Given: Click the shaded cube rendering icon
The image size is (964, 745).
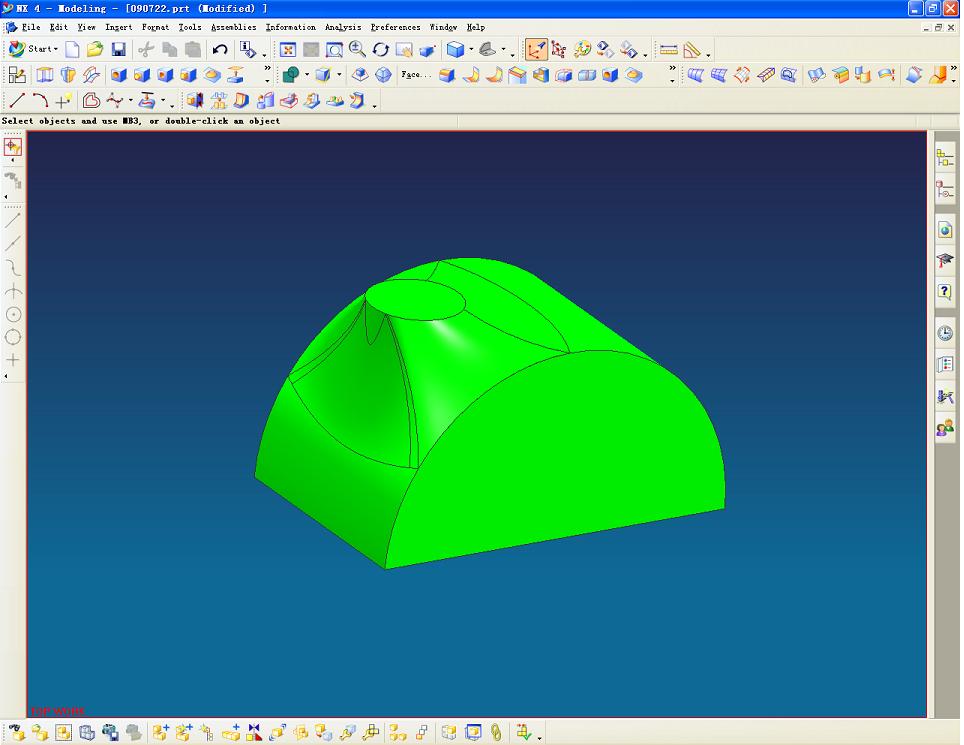Looking at the screenshot, I should tap(456, 49).
